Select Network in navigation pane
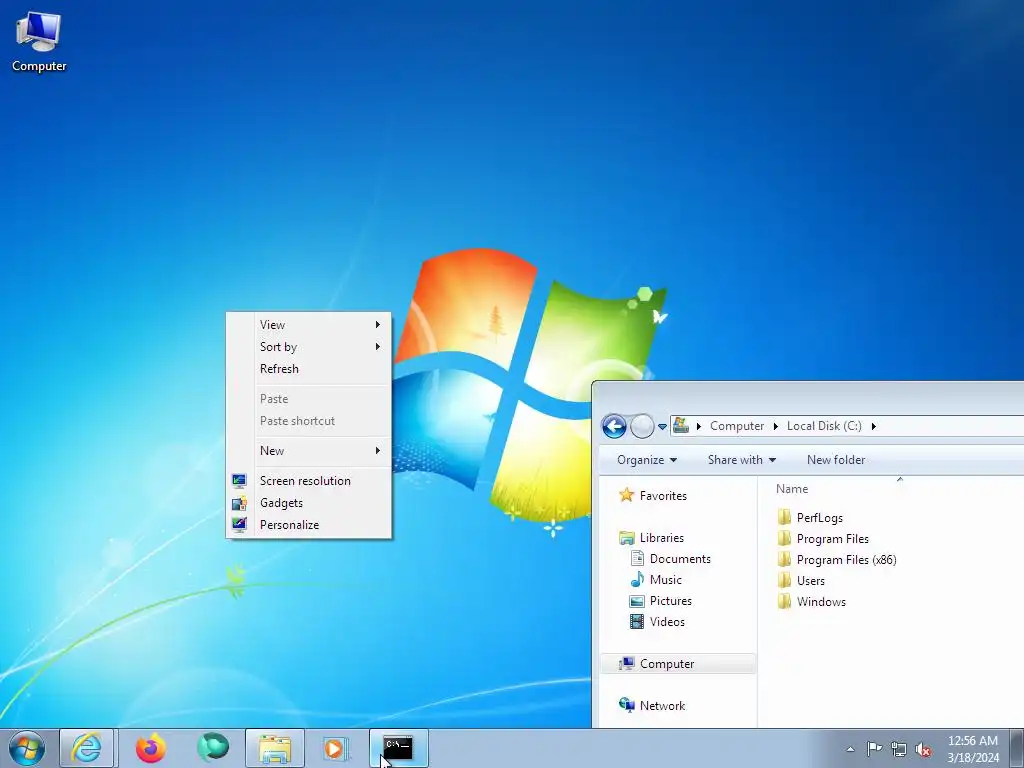The width and height of the screenshot is (1024, 768). pyautogui.click(x=662, y=706)
